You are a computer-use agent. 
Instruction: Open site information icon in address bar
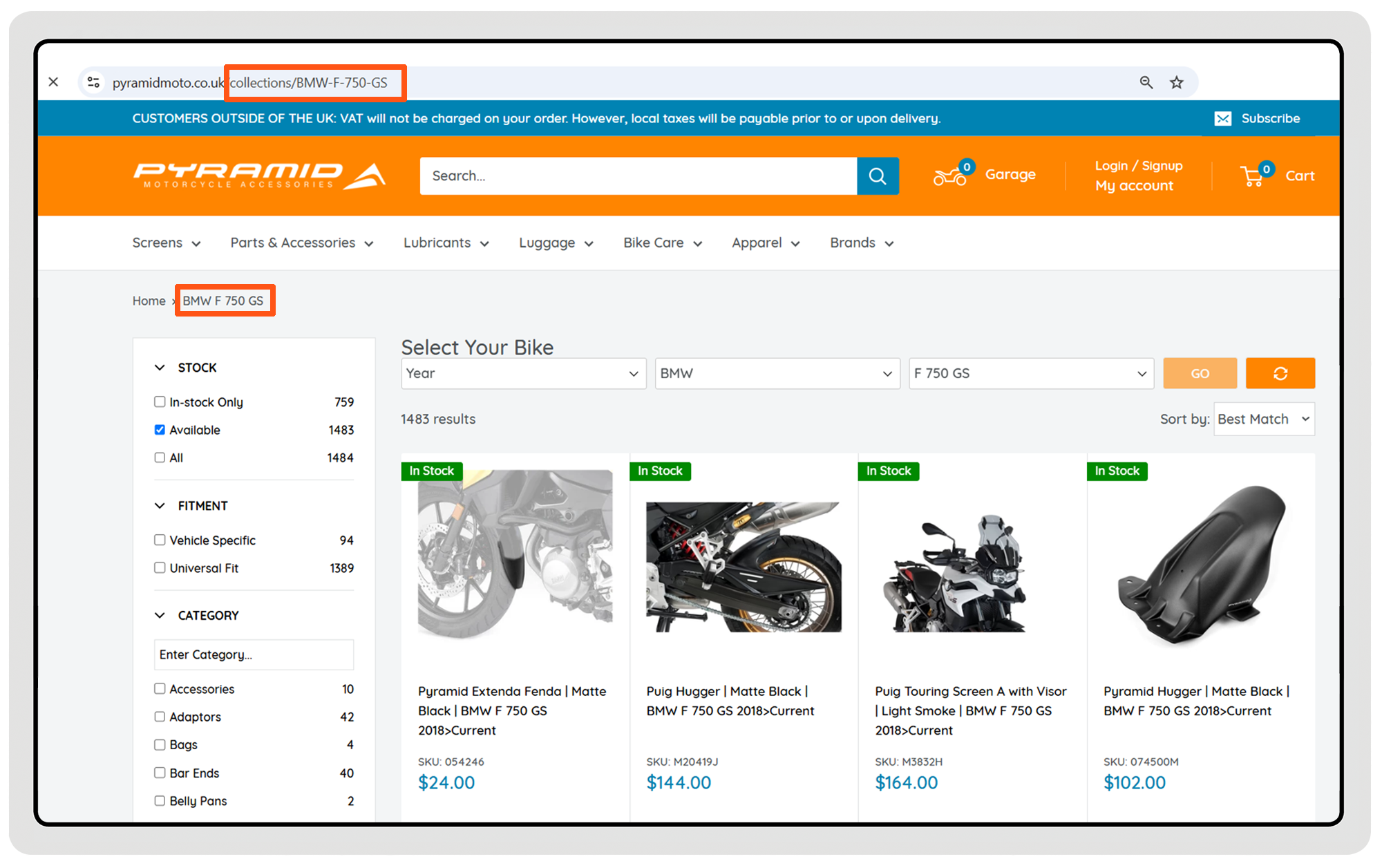(x=93, y=82)
